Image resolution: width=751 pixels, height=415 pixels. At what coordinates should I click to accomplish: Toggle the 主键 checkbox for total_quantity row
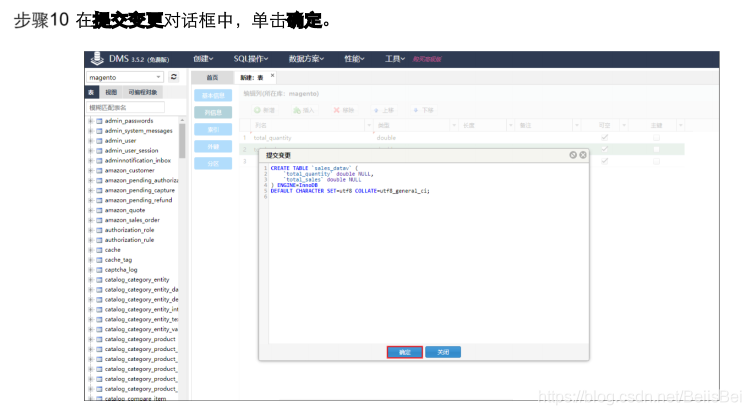[656, 138]
